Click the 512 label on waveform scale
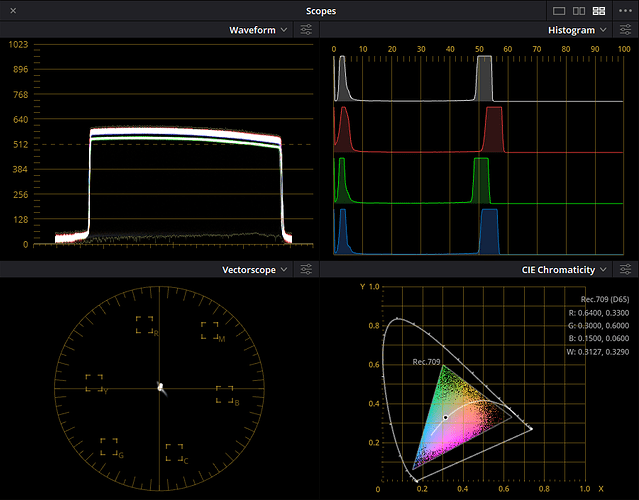Viewport: 639px width, 500px height. click(x=20, y=144)
